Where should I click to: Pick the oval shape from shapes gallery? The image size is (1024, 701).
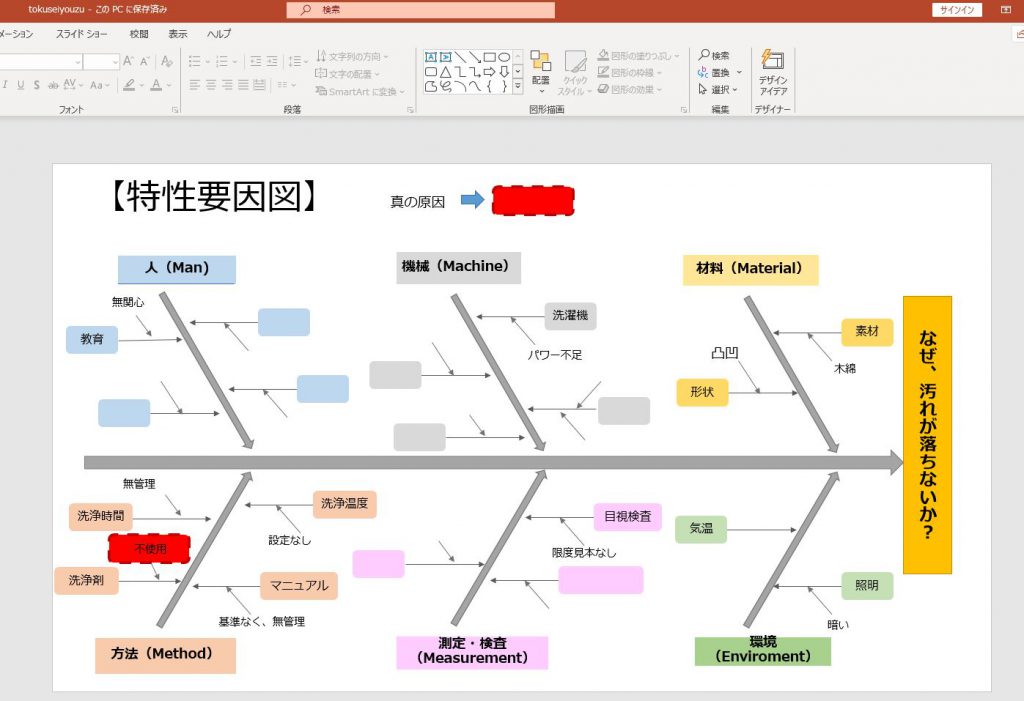[505, 57]
